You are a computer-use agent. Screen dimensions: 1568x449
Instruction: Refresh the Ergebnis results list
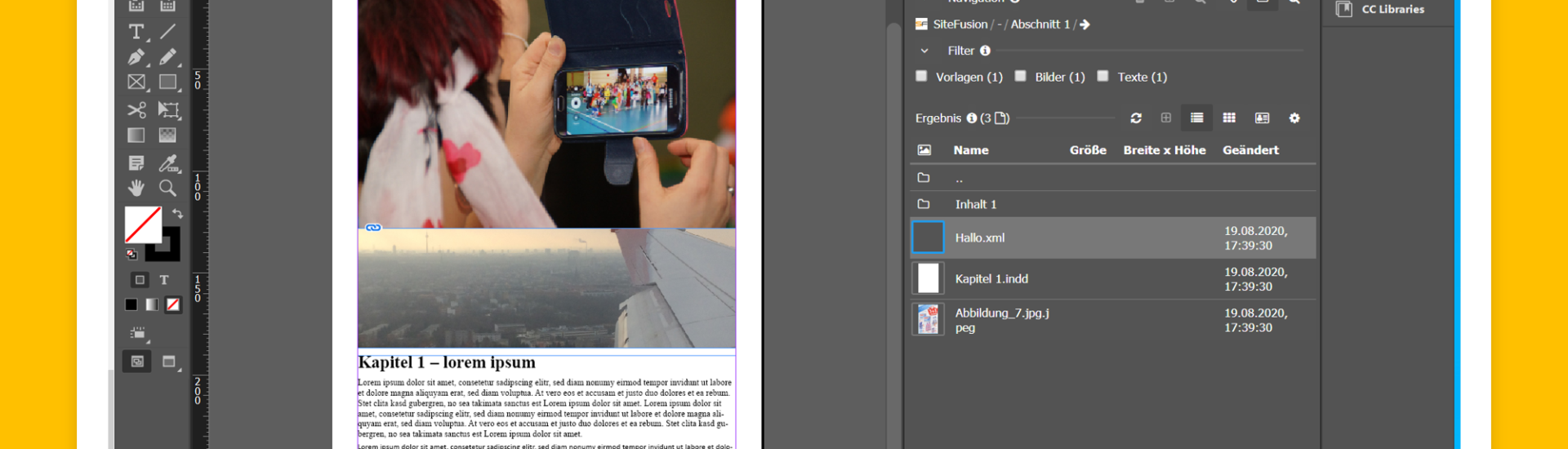(x=1135, y=118)
